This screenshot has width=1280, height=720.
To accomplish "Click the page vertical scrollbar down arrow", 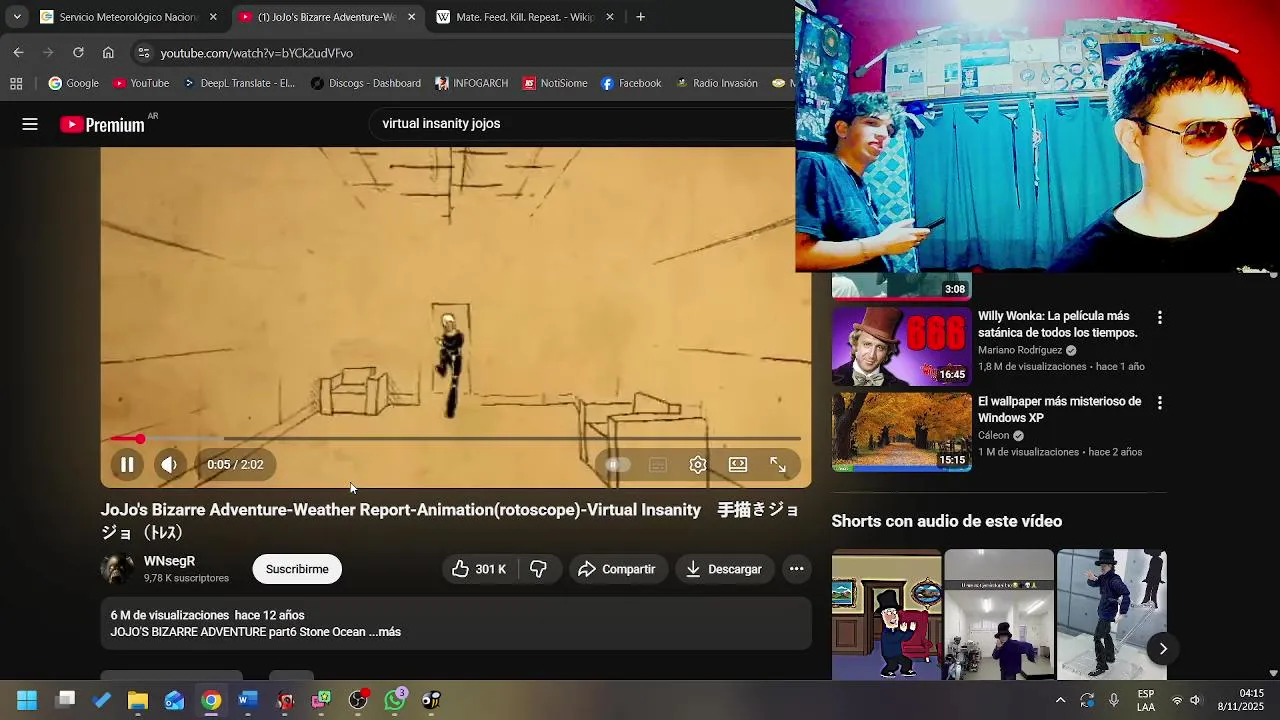I will click(1273, 674).
